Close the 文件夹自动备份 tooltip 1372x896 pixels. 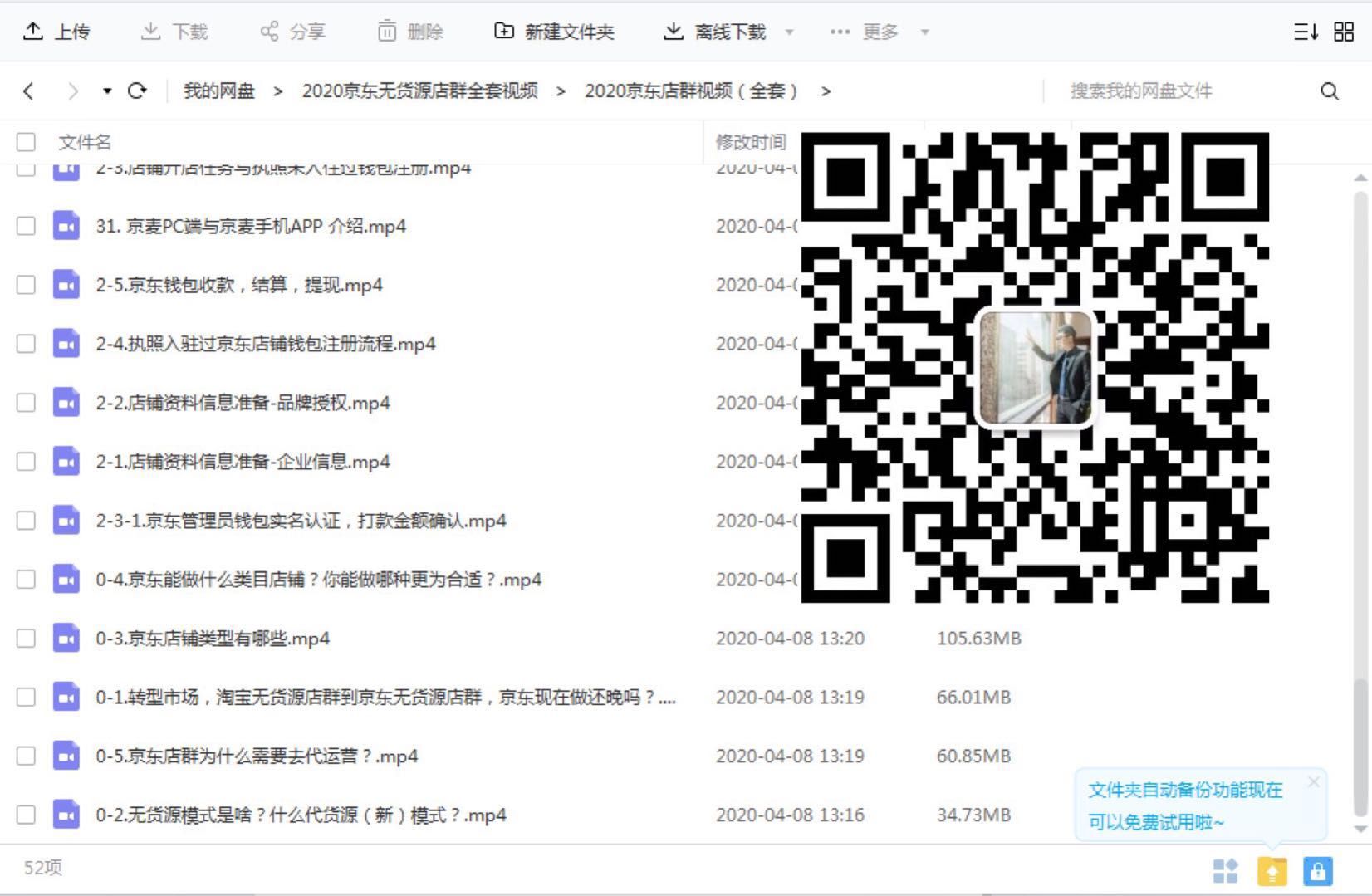click(x=1313, y=781)
